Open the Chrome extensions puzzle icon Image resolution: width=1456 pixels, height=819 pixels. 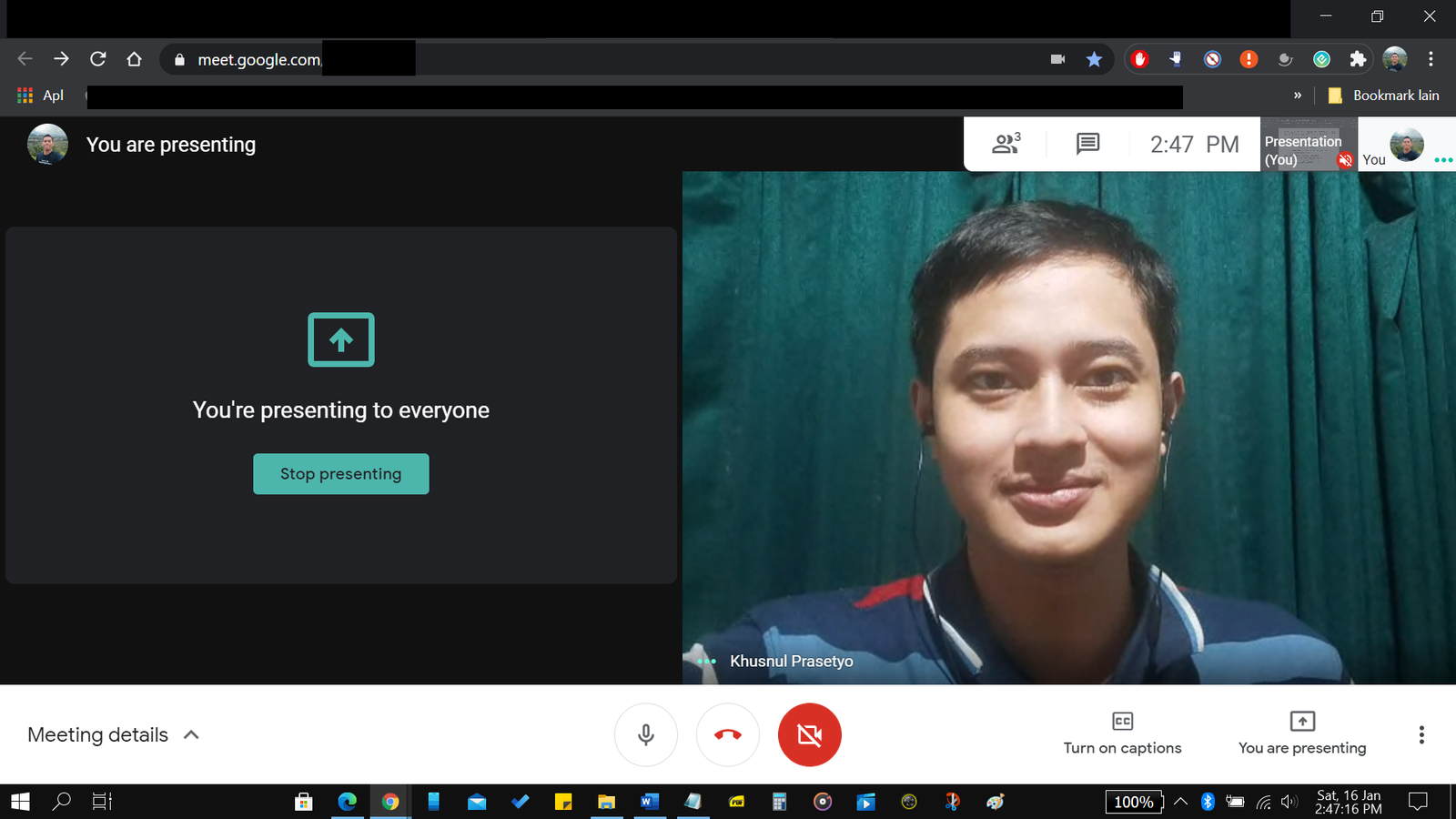pos(1358,59)
